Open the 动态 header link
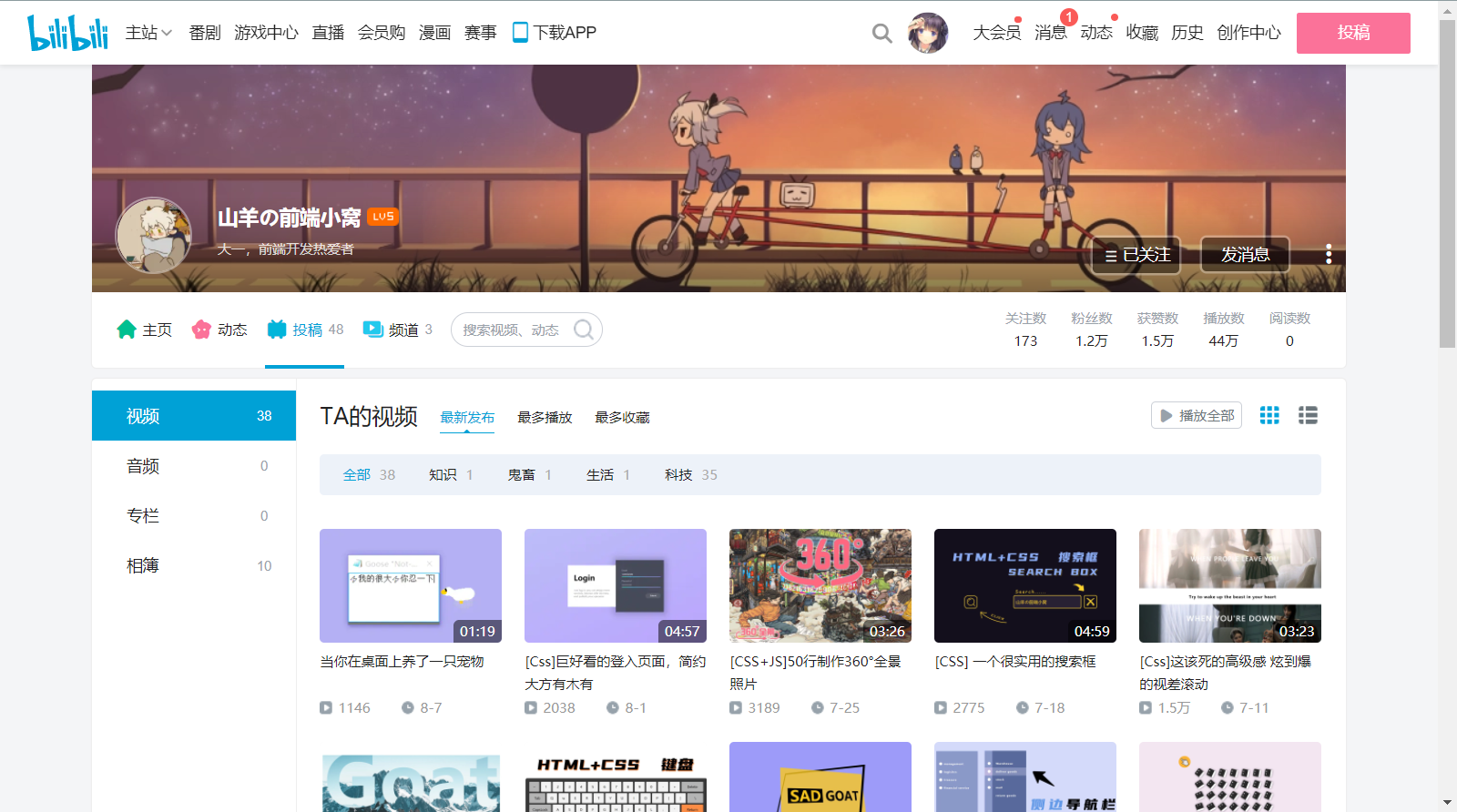This screenshot has width=1457, height=812. [1096, 33]
